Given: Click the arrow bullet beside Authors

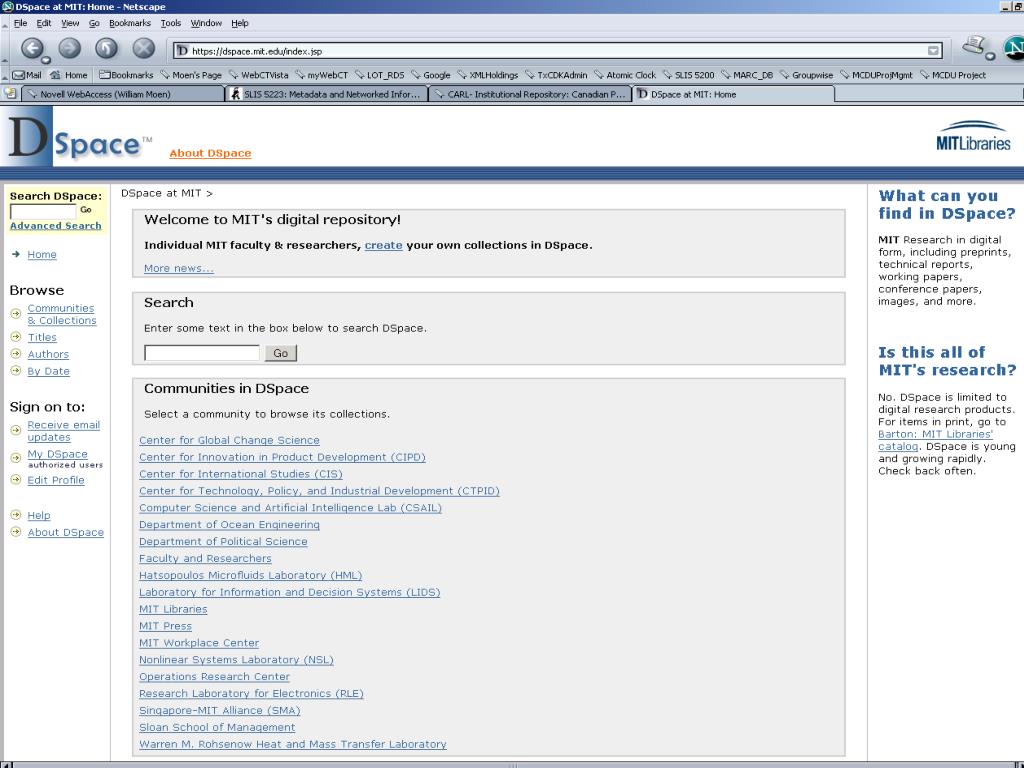Looking at the screenshot, I should [x=16, y=354].
